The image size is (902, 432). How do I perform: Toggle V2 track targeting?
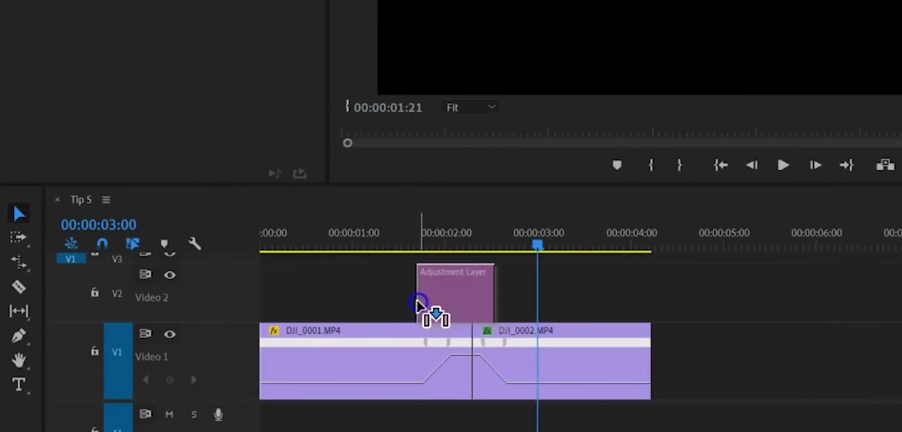point(117,293)
